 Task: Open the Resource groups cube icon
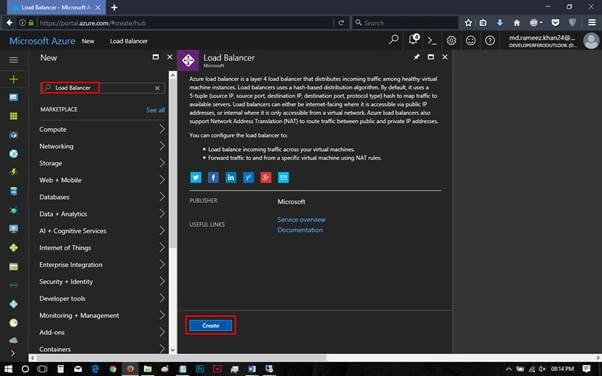(x=13, y=135)
